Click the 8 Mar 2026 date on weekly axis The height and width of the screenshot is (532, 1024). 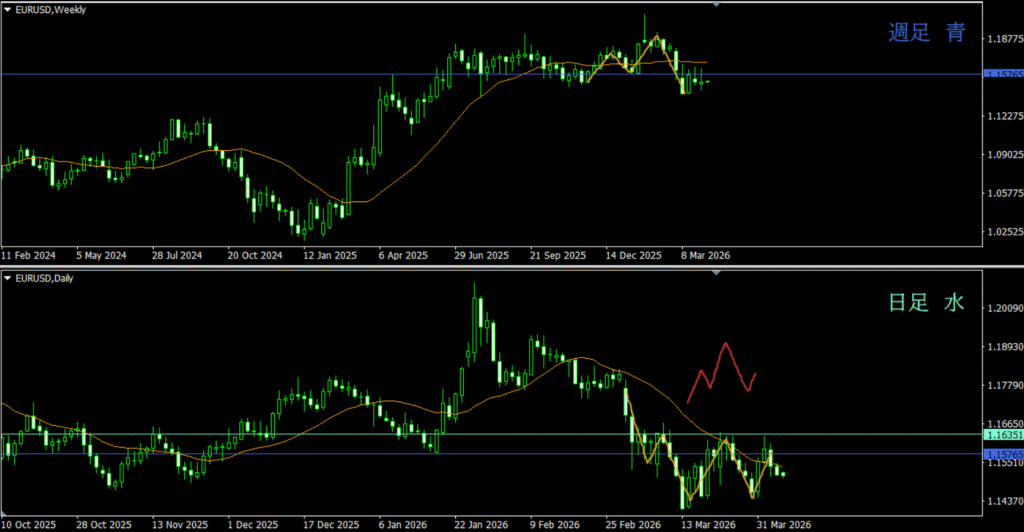pyautogui.click(x=705, y=255)
